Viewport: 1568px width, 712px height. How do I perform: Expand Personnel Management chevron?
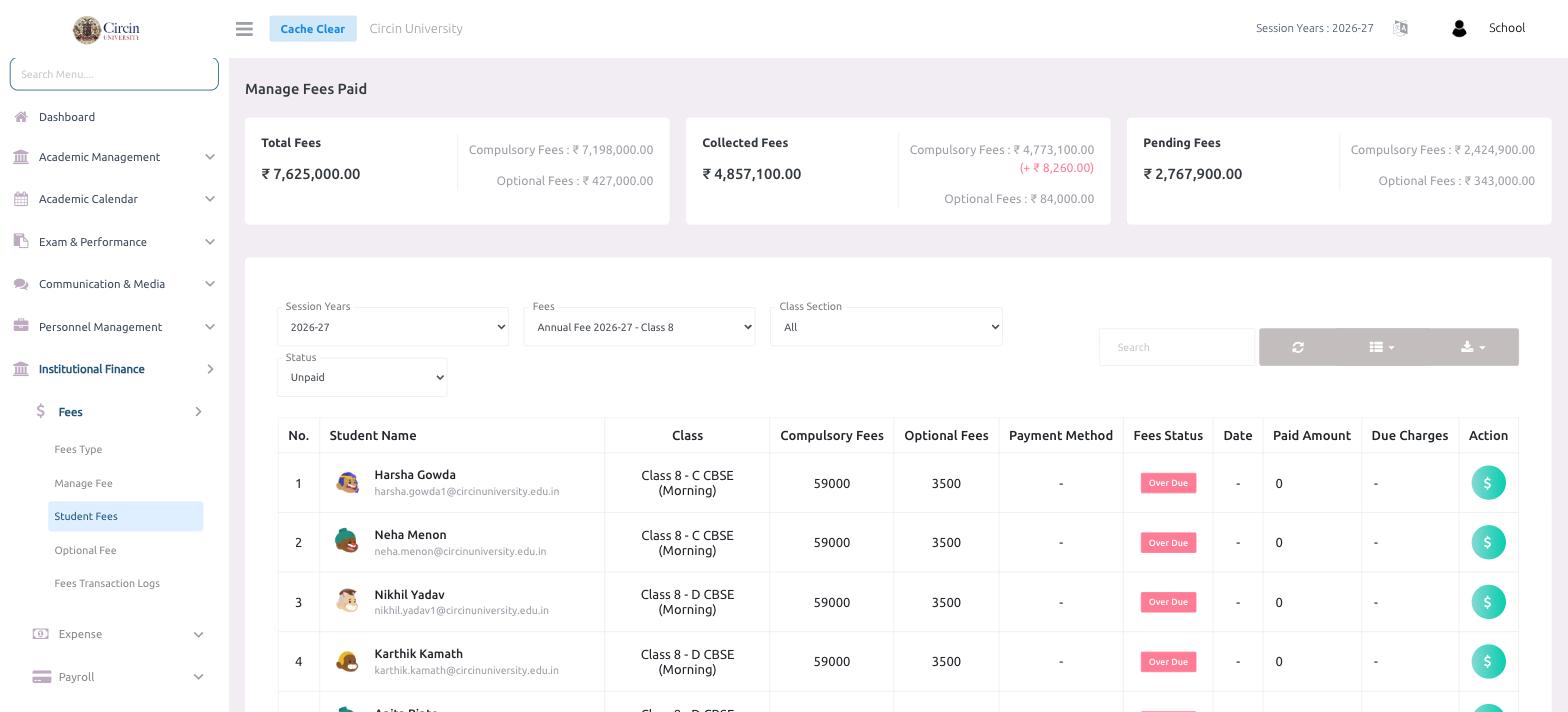[x=210, y=326]
